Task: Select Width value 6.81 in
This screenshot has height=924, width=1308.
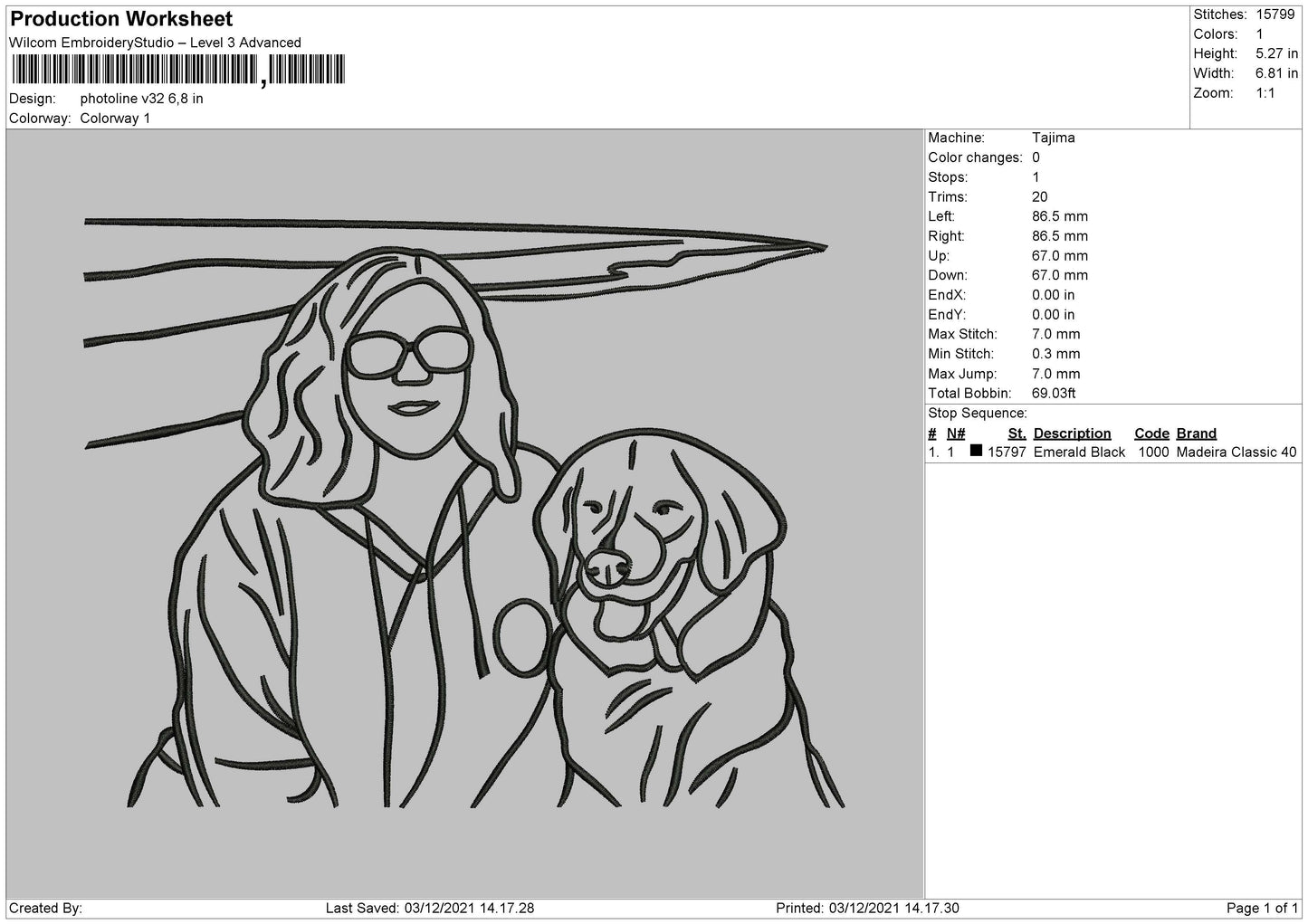Action: click(1276, 73)
